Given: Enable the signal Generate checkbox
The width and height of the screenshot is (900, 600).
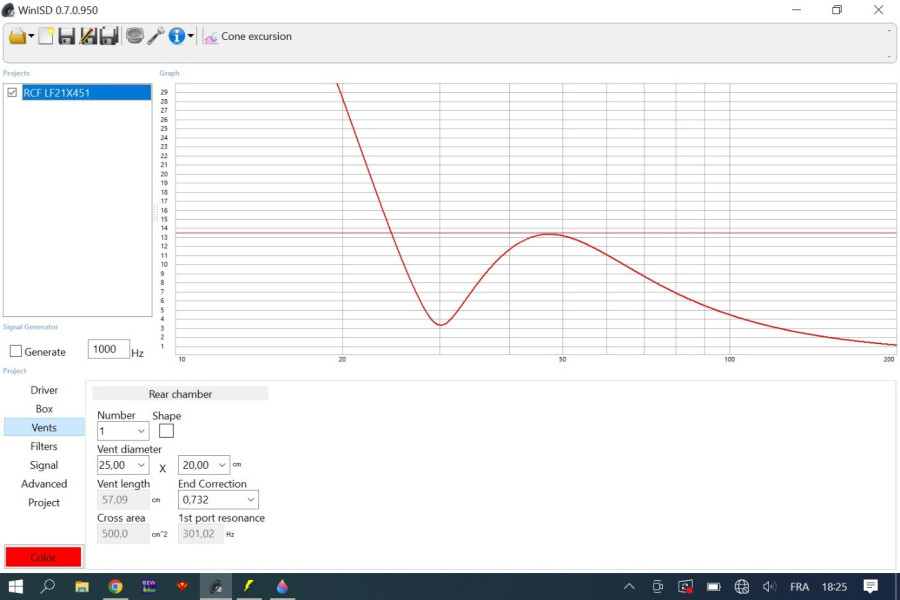Looking at the screenshot, I should [x=16, y=351].
